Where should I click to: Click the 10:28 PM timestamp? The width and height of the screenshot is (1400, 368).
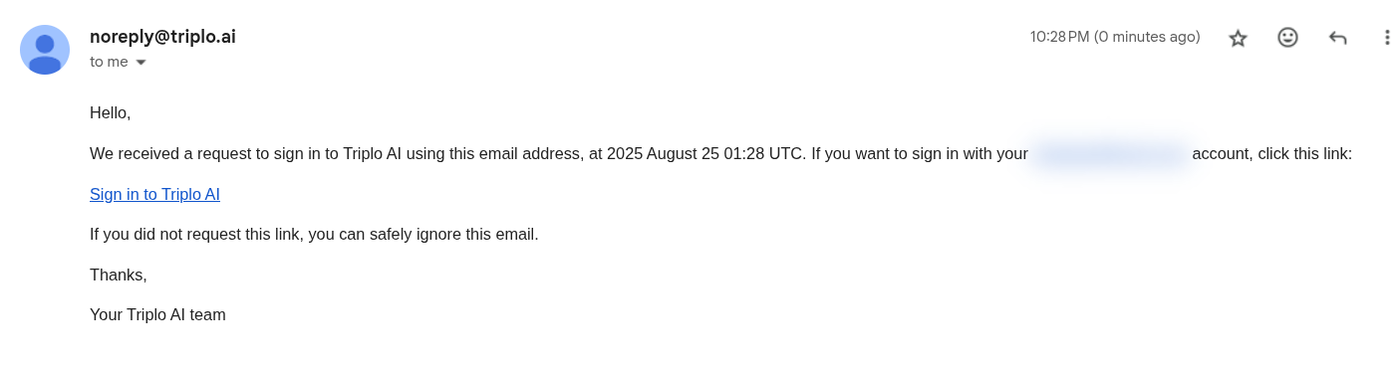(1059, 37)
